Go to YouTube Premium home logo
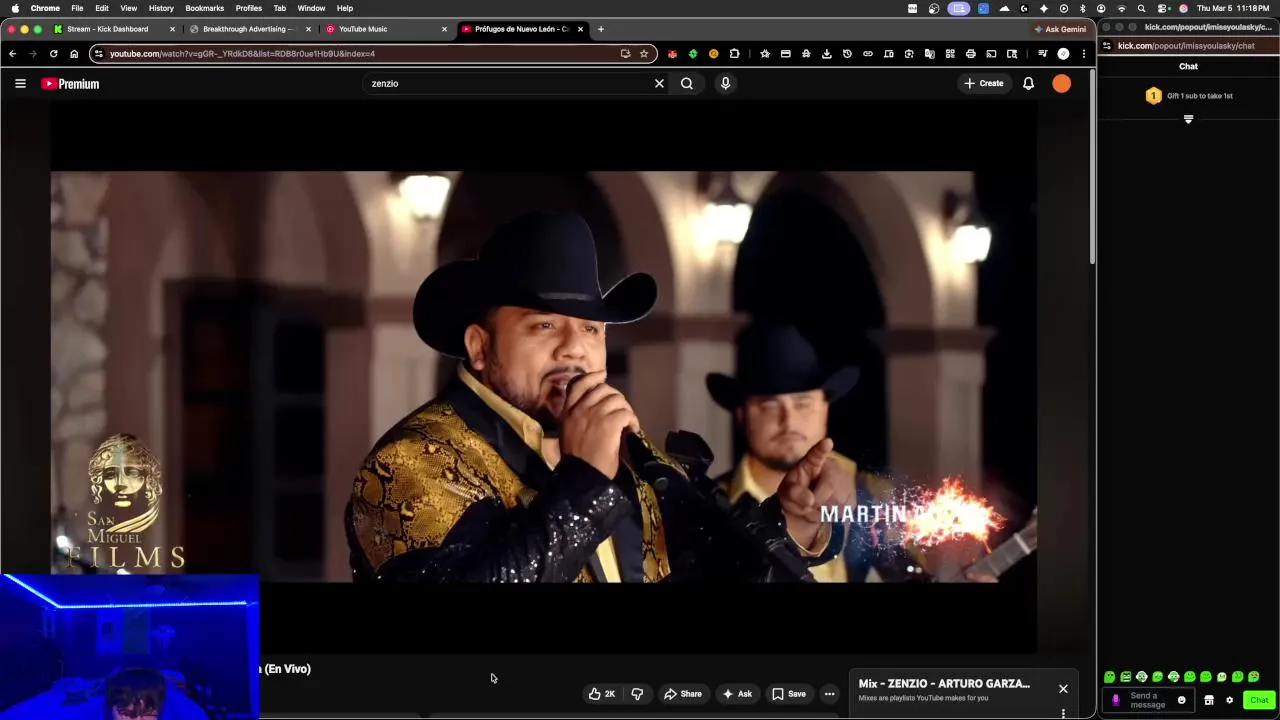1280x720 pixels. [x=70, y=84]
